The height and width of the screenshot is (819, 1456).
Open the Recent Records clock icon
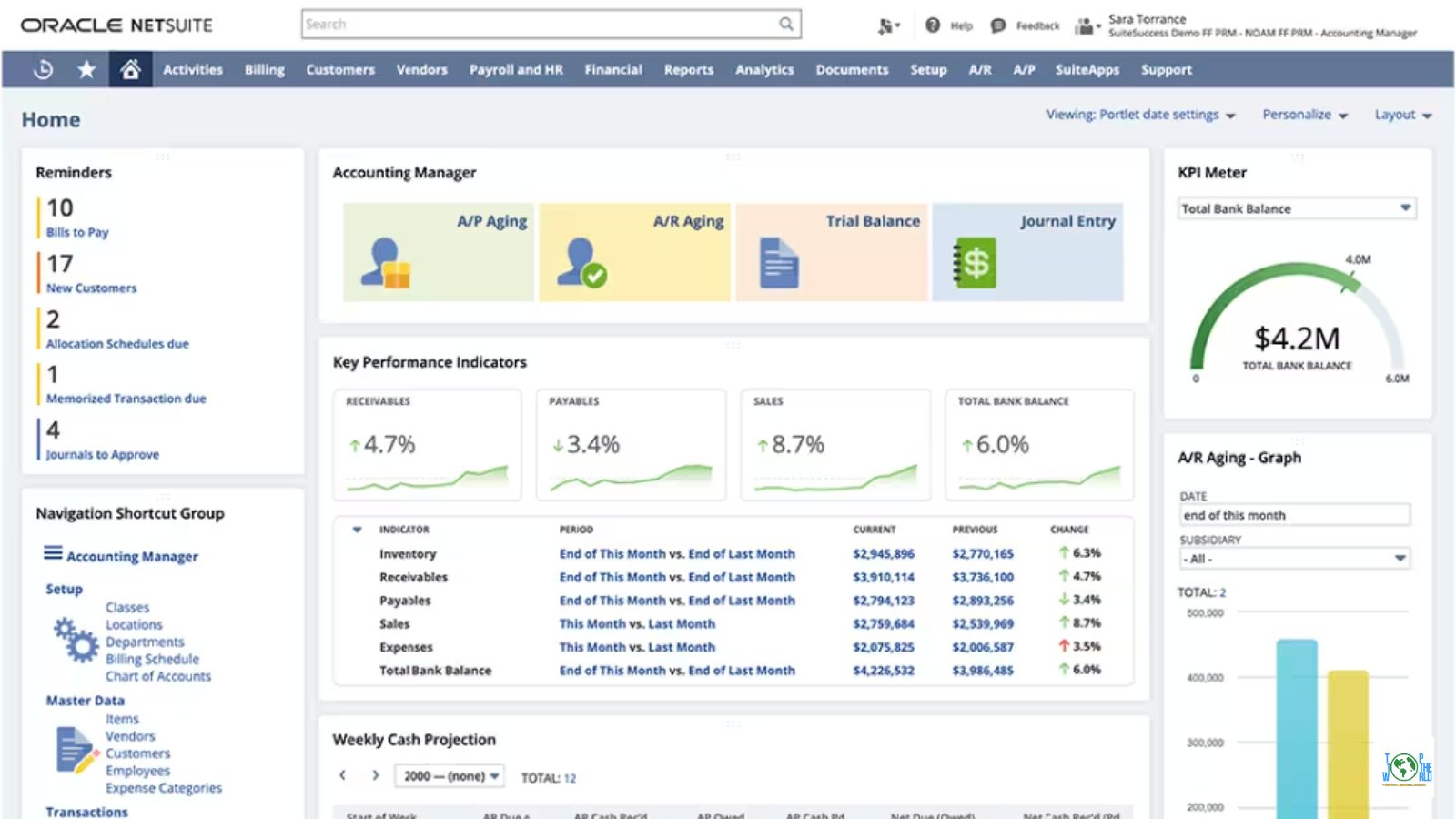[43, 69]
